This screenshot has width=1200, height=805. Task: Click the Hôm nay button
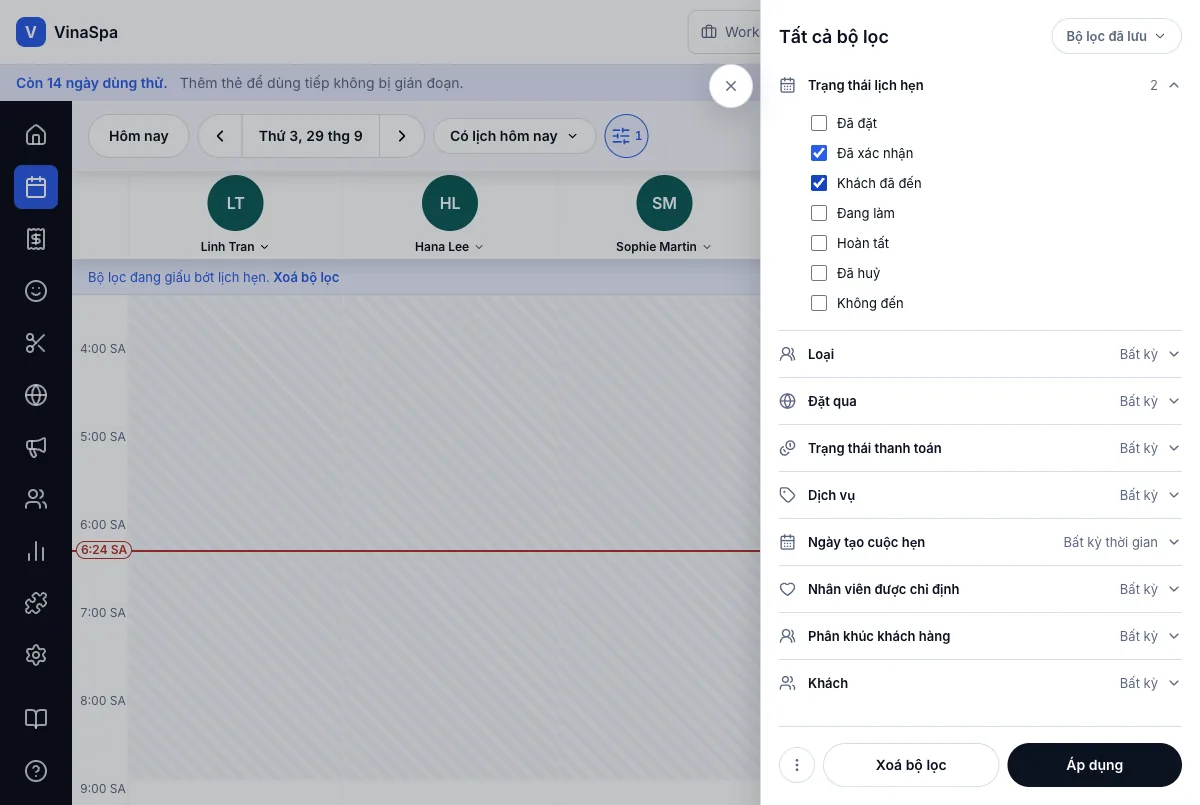[139, 136]
